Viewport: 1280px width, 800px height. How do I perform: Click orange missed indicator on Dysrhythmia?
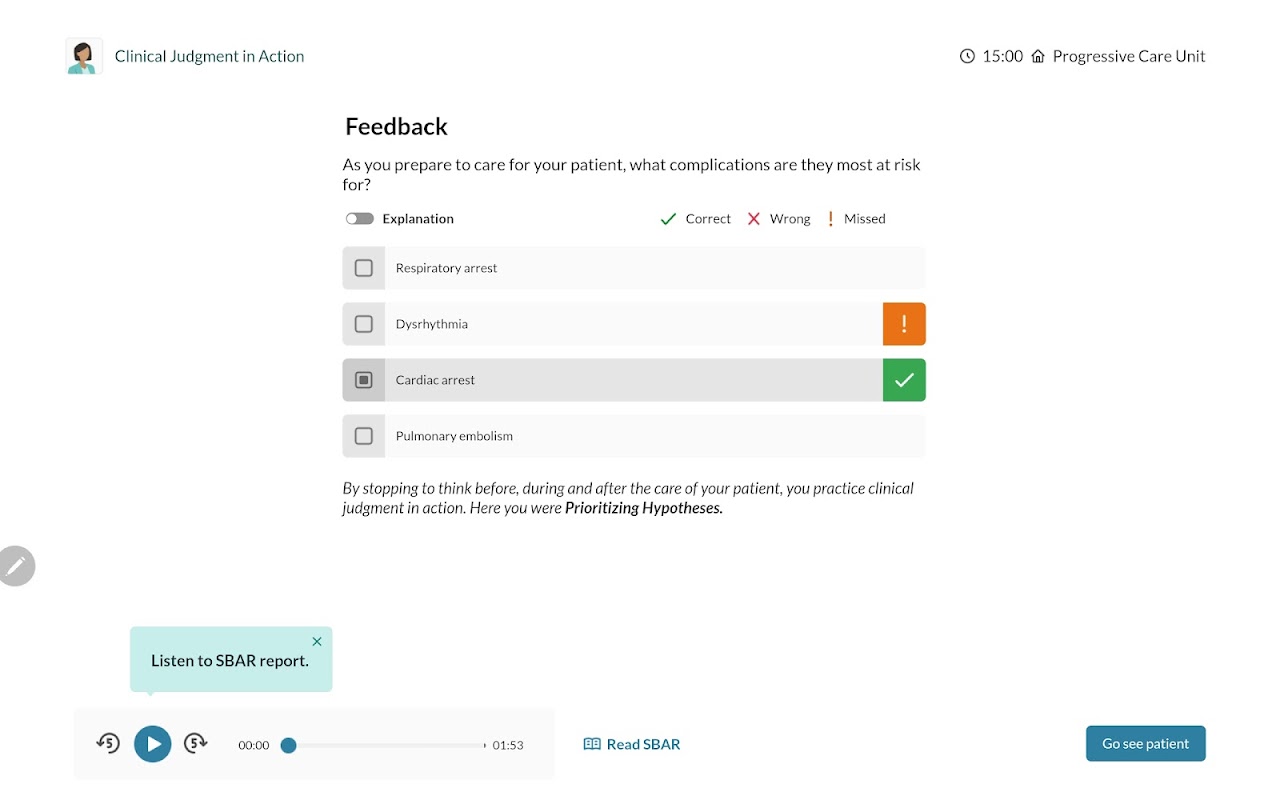(904, 324)
